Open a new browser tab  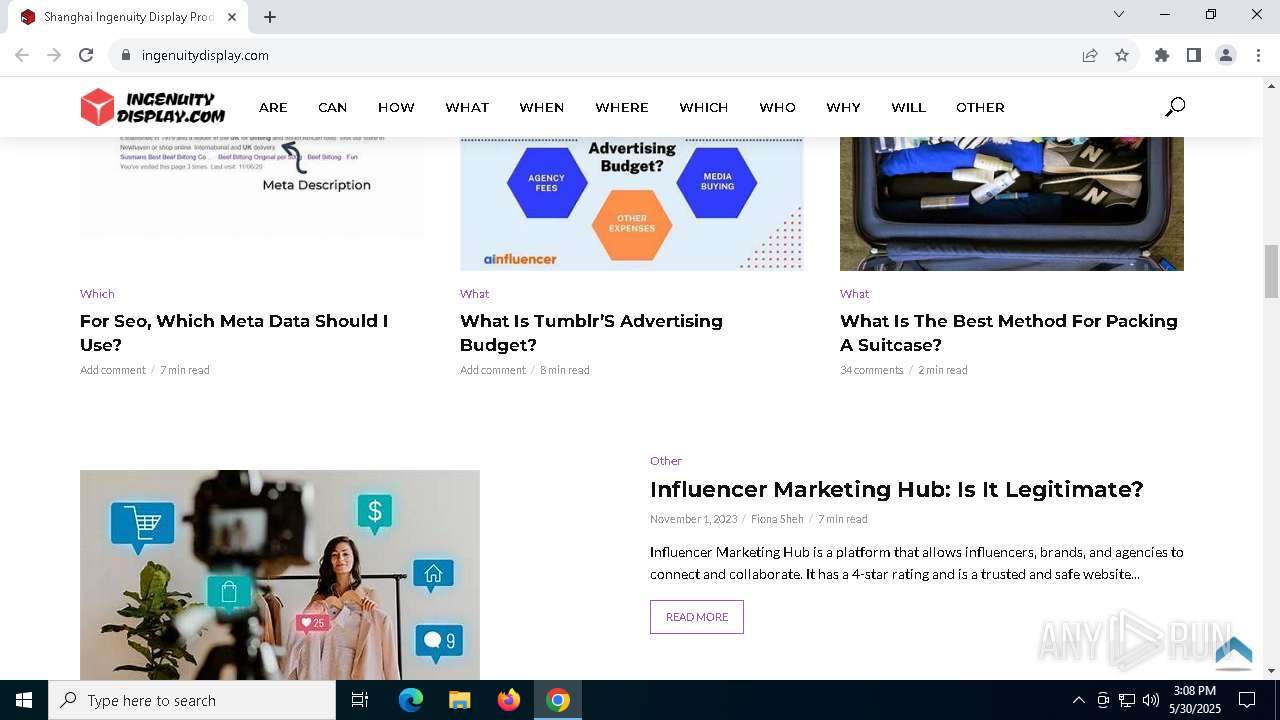pos(270,17)
